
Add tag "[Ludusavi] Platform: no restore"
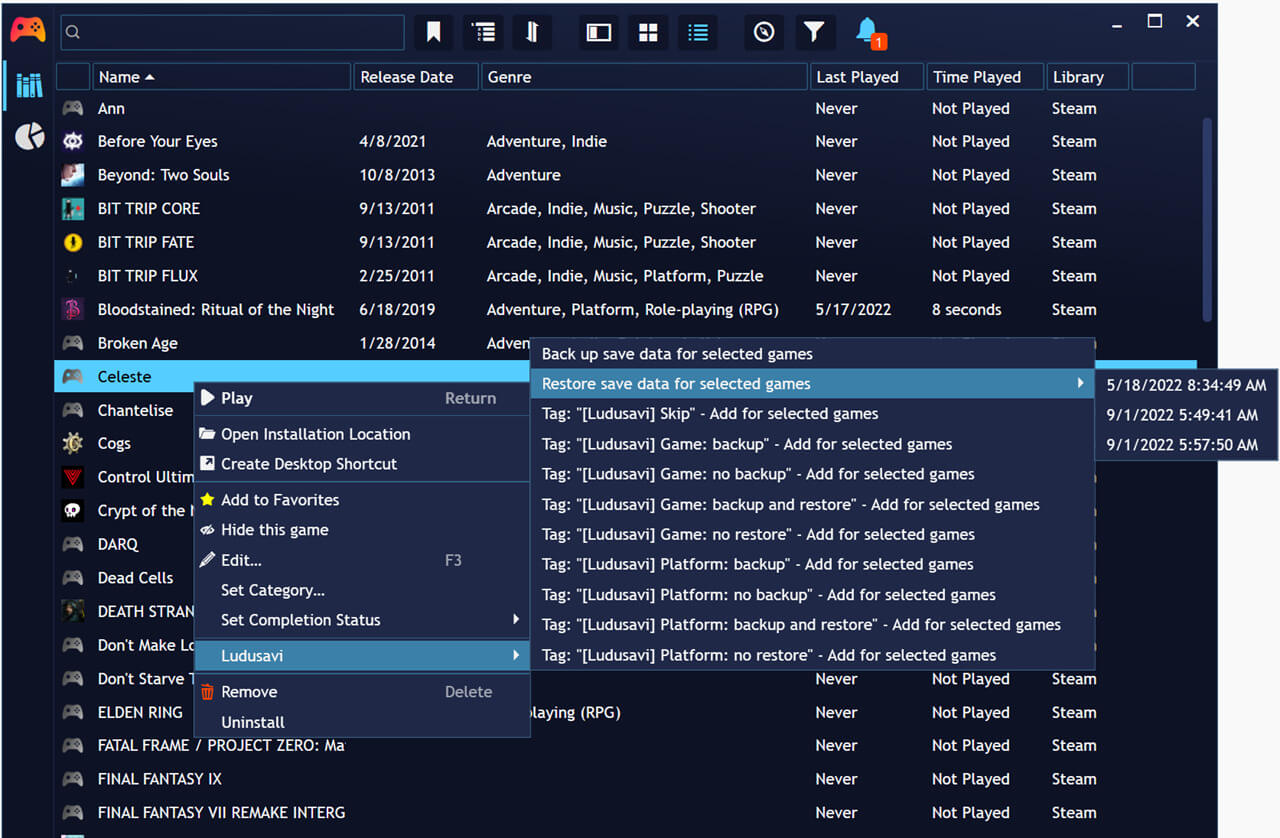812,656
